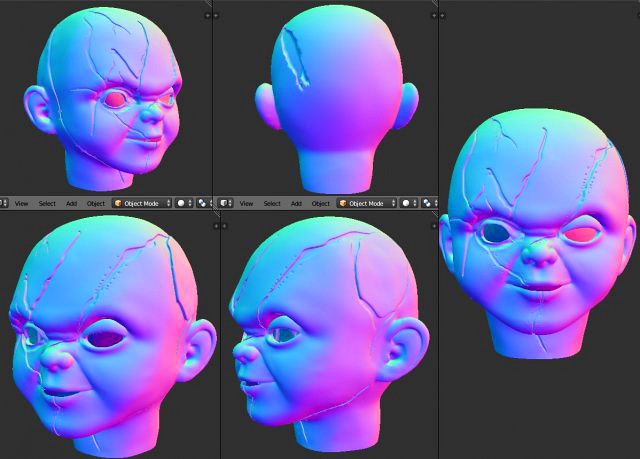Click split-area corner widget of lower-left head viewport

coord(216,213)
